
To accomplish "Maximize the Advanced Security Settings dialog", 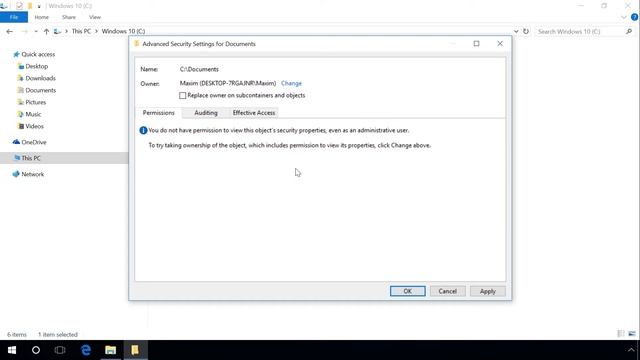I will pyautogui.click(x=476, y=44).
